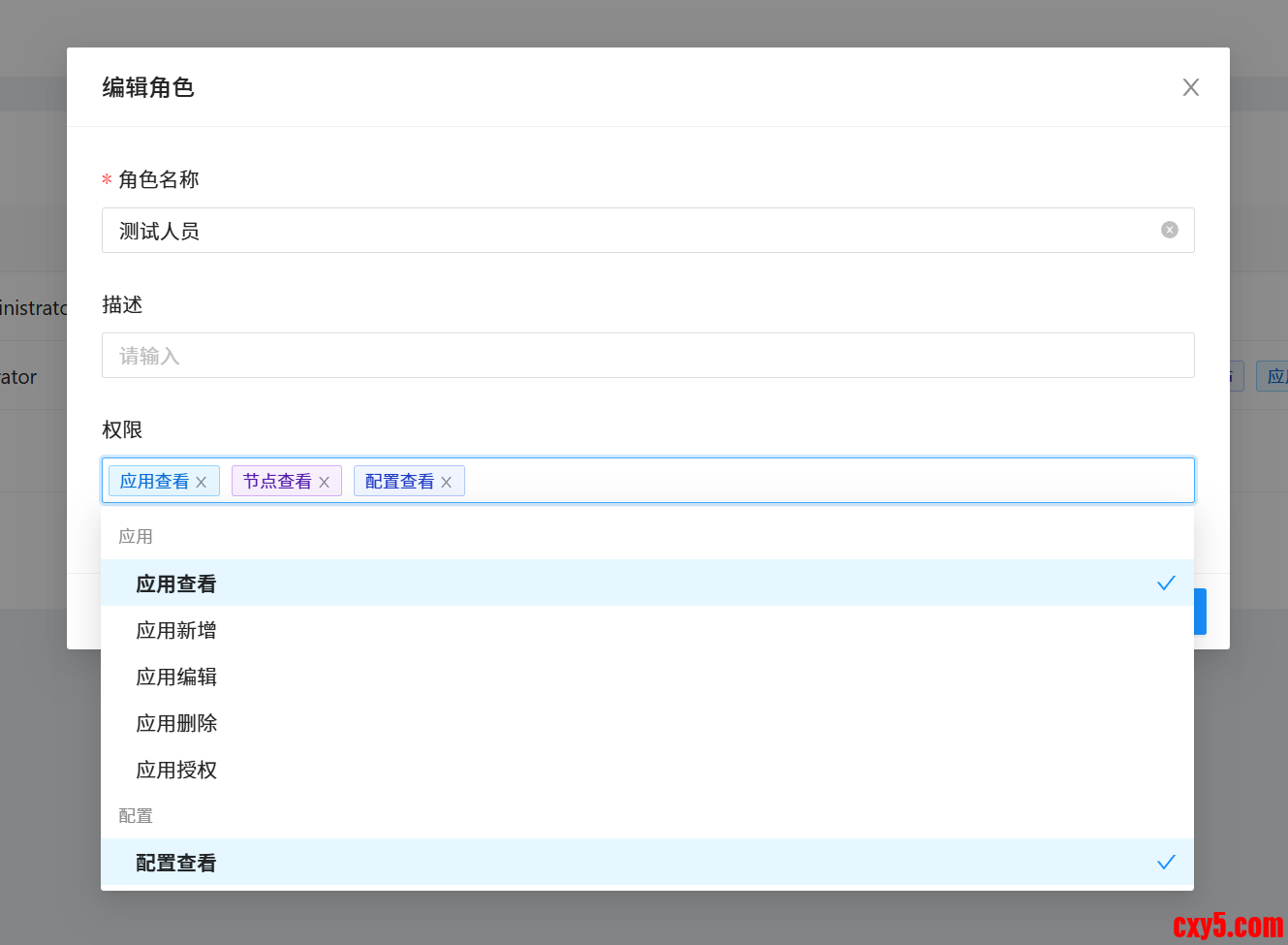Select 应用编辑 permission option
1288x945 pixels.
[x=176, y=677]
